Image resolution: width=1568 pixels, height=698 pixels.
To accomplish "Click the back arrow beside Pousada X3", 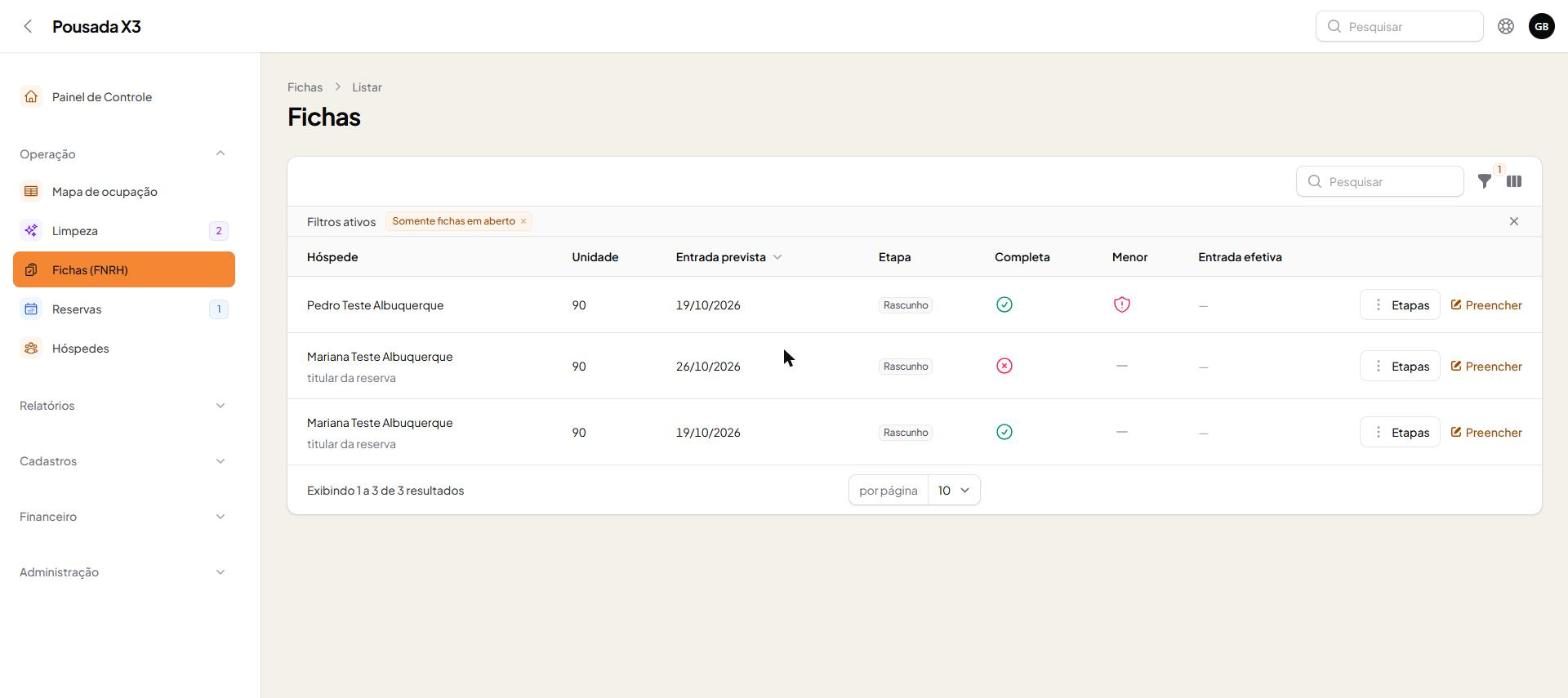I will click(28, 27).
